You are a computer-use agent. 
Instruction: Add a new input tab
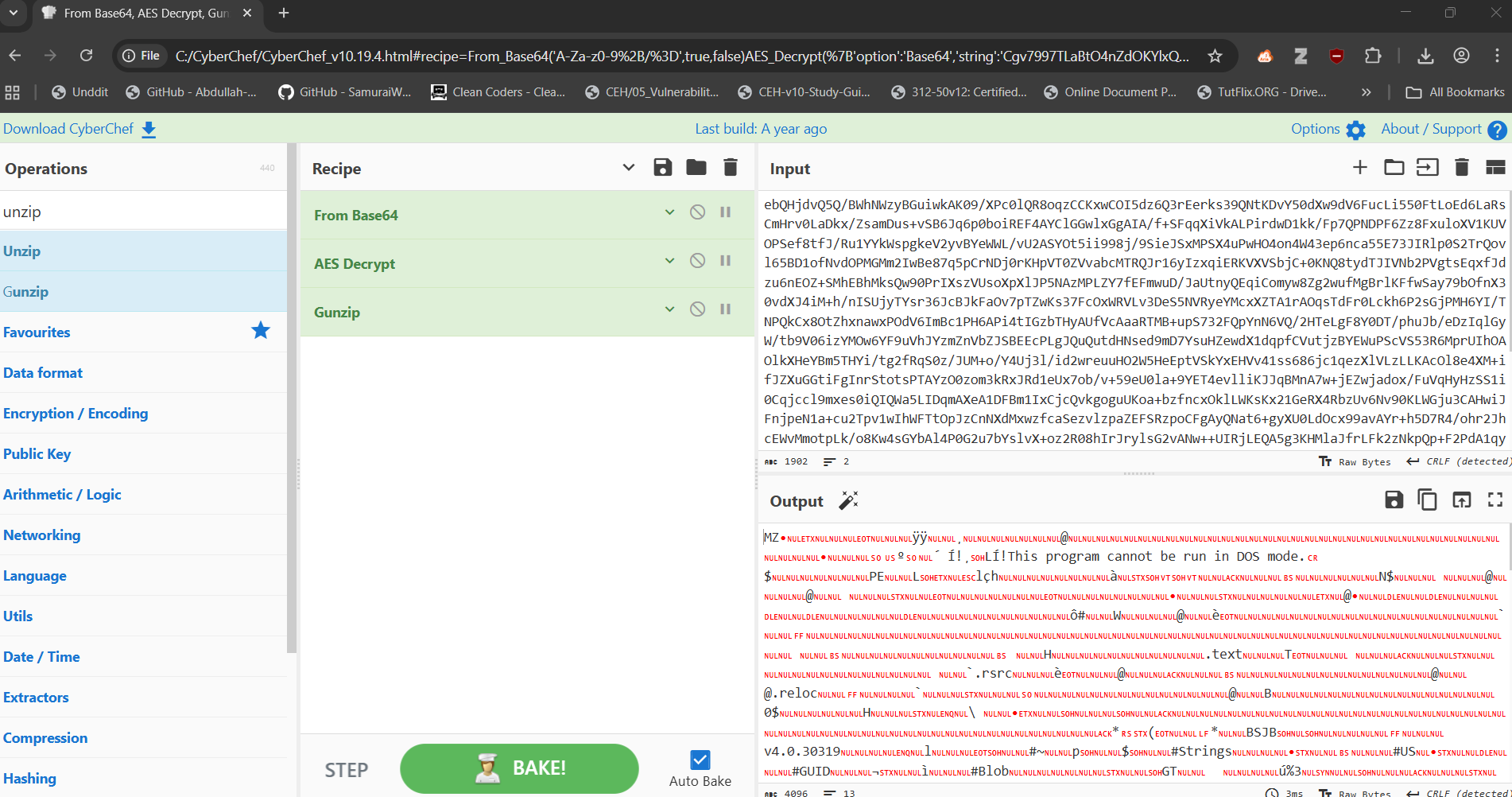1359,167
